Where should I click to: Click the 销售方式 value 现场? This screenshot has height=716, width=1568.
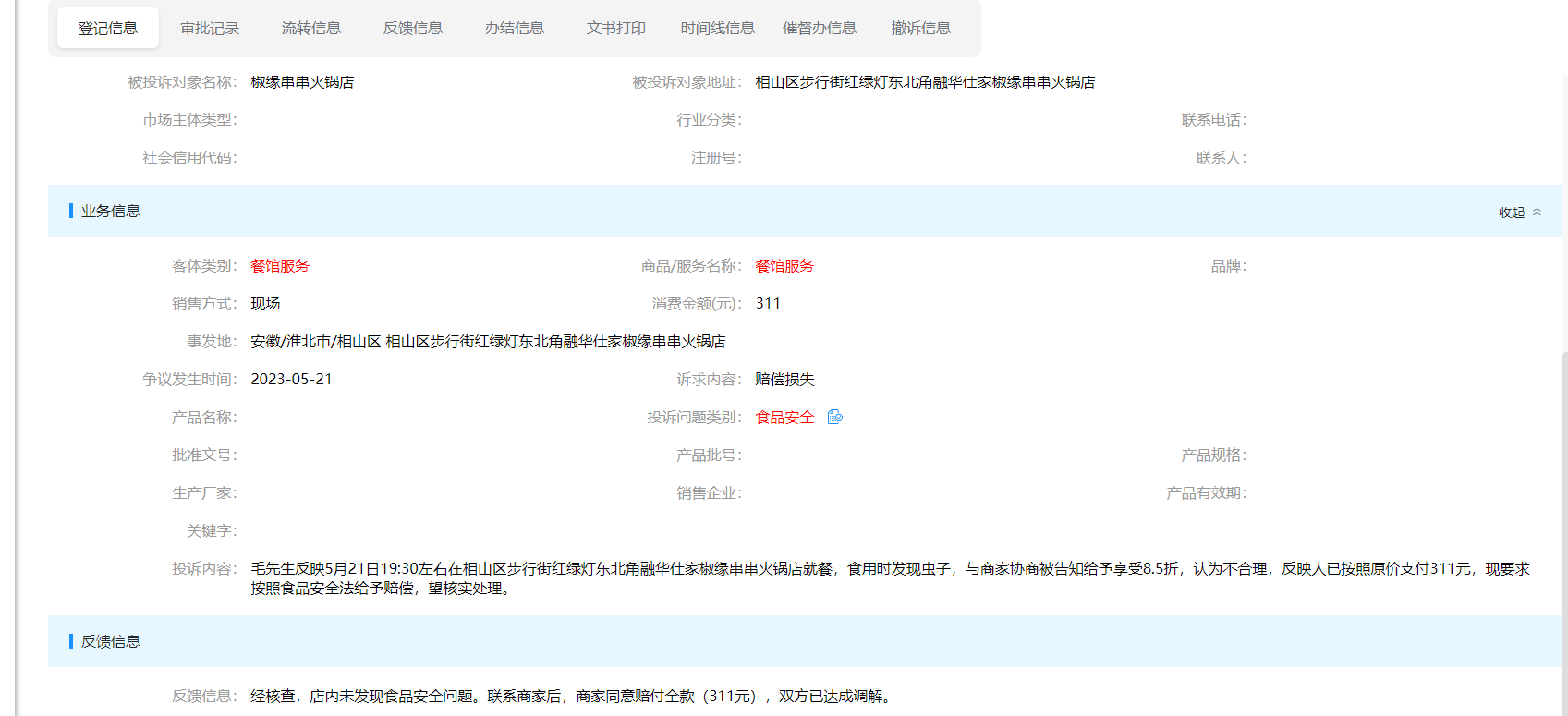265,304
